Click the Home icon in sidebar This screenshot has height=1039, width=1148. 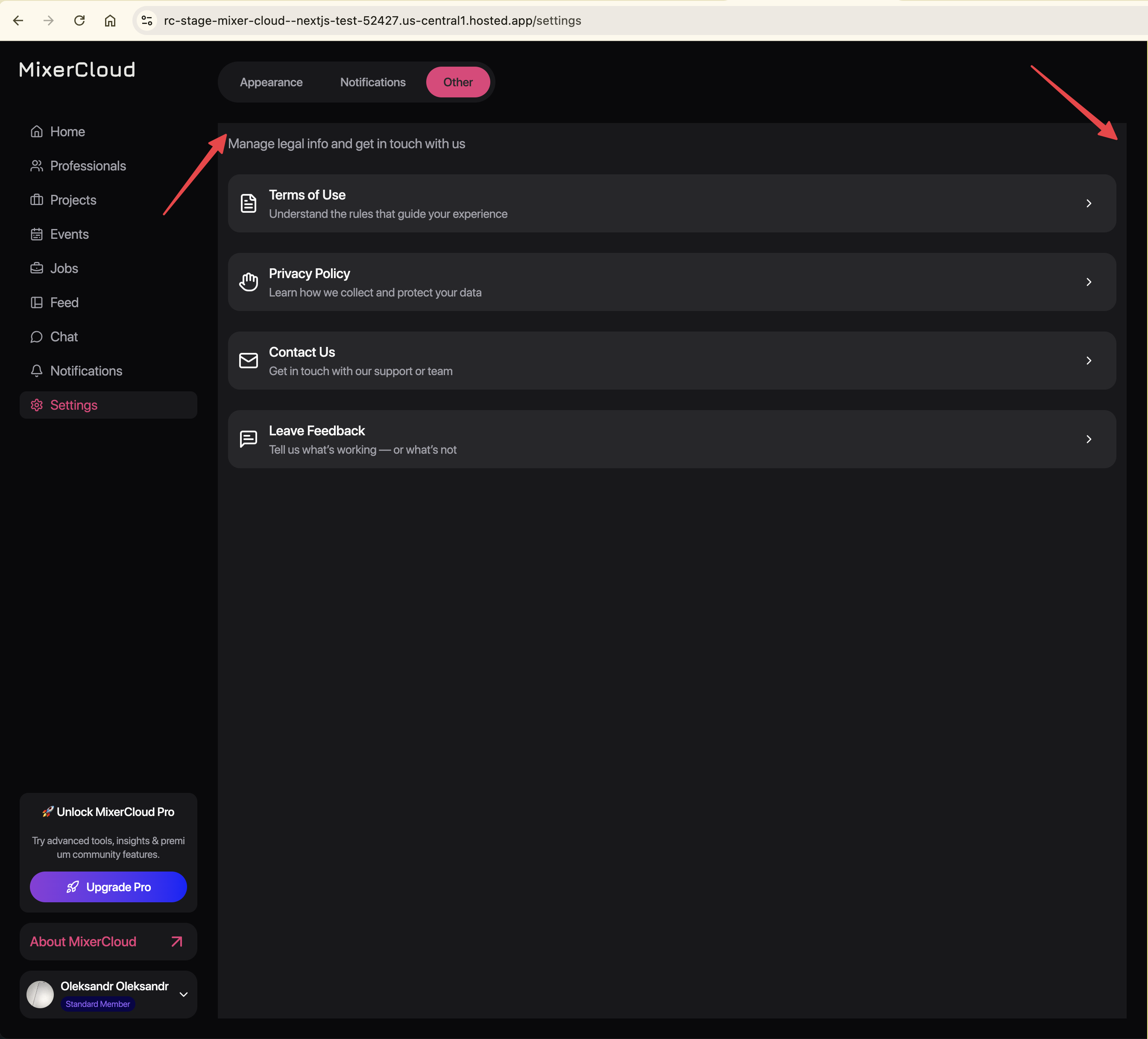tap(36, 132)
